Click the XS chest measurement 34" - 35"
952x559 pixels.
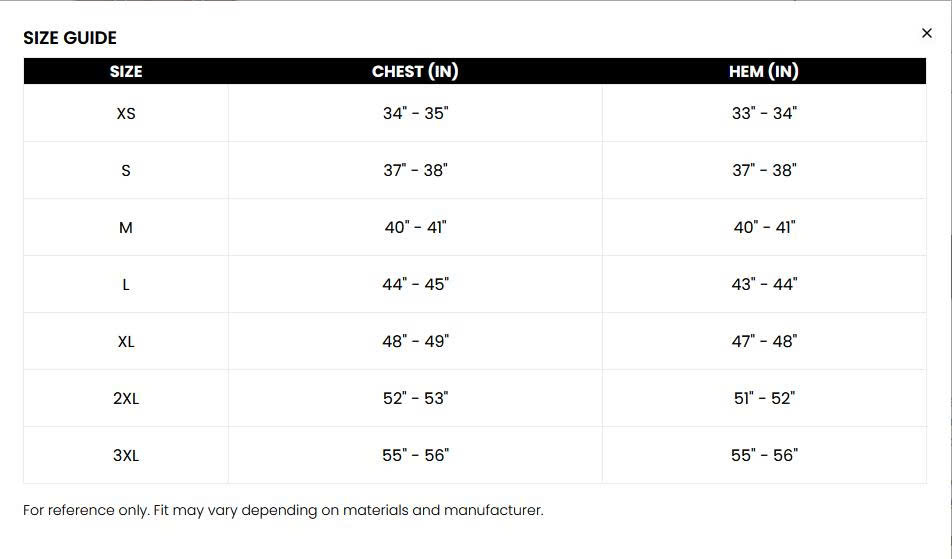[415, 114]
